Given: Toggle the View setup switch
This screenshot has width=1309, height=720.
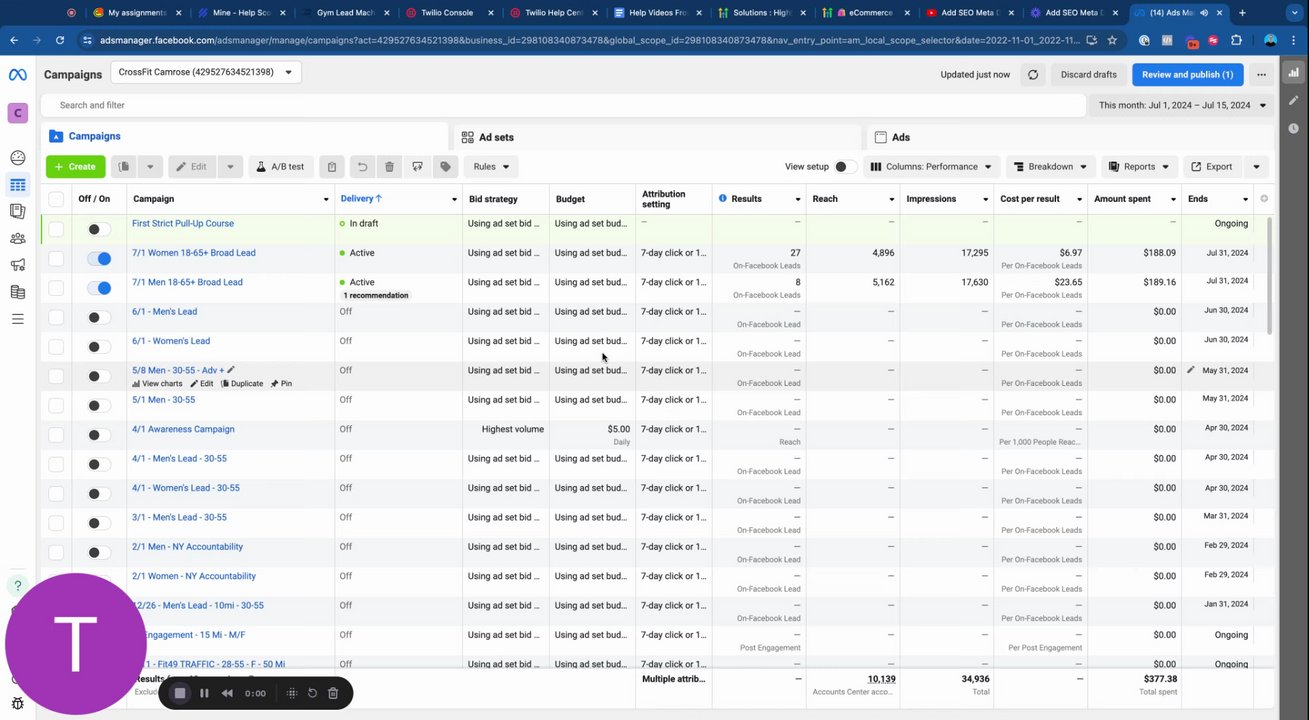Looking at the screenshot, I should pyautogui.click(x=846, y=167).
